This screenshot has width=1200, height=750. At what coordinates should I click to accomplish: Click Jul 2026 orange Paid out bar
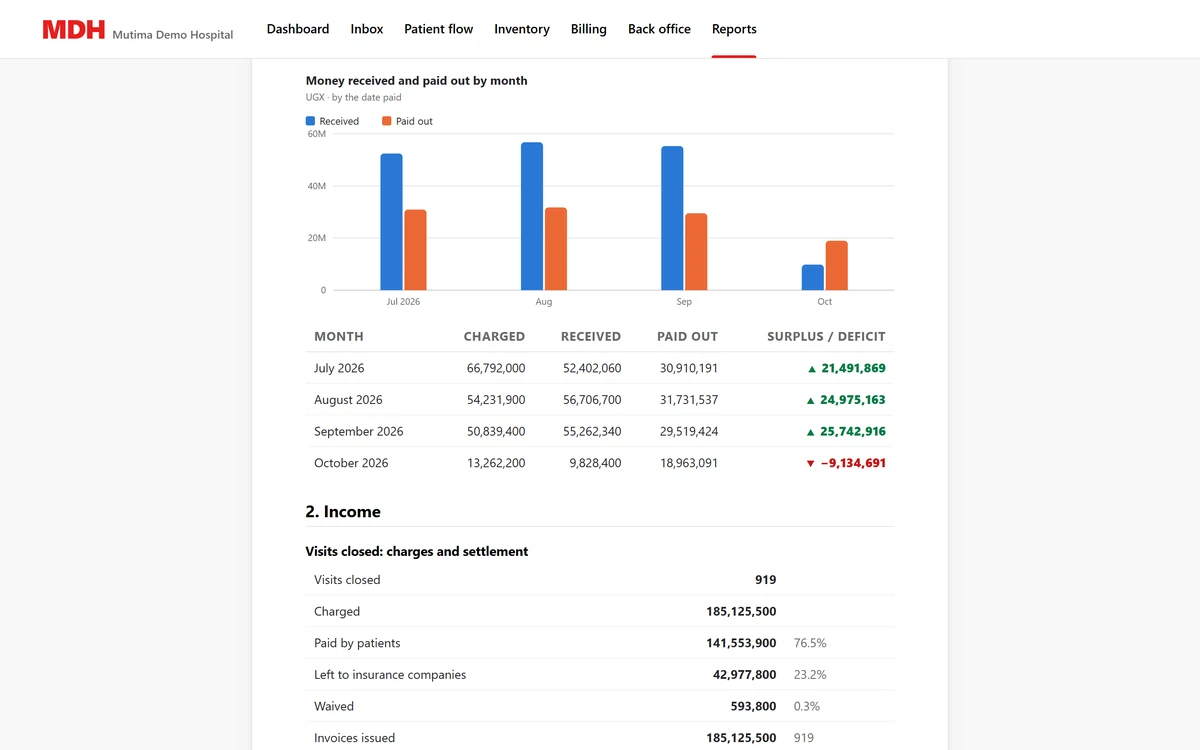pos(415,250)
